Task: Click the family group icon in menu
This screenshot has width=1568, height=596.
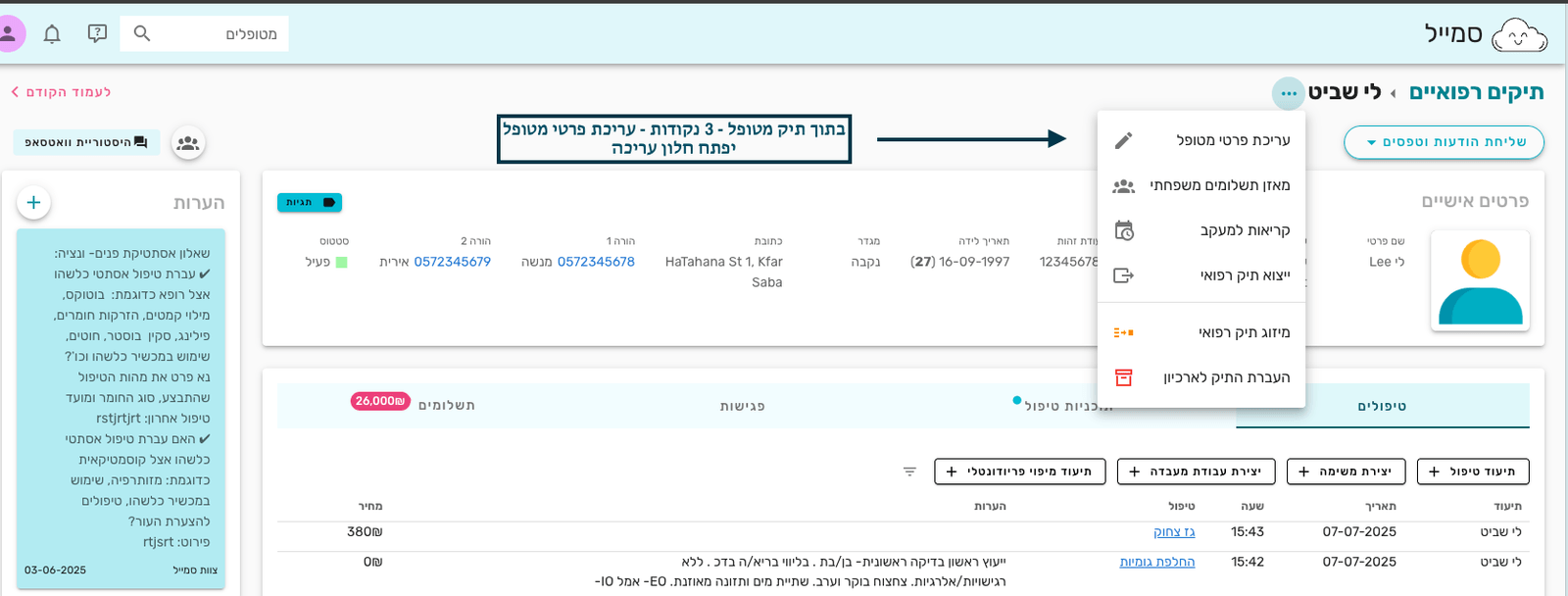Action: [1124, 185]
